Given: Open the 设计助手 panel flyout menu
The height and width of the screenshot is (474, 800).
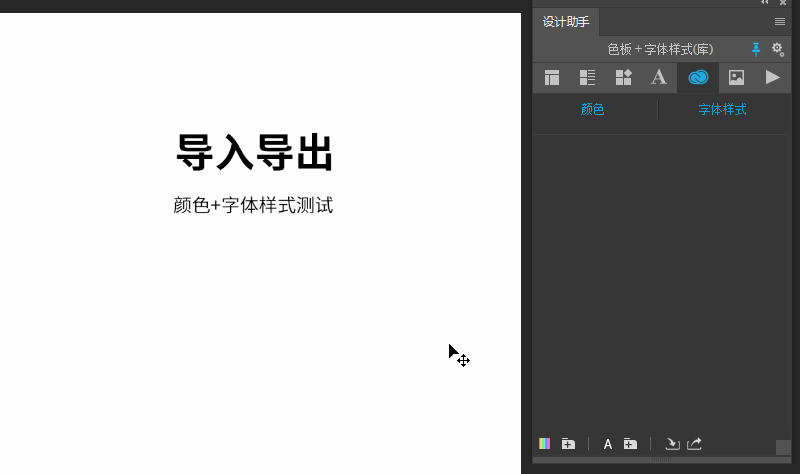Looking at the screenshot, I should [780, 21].
